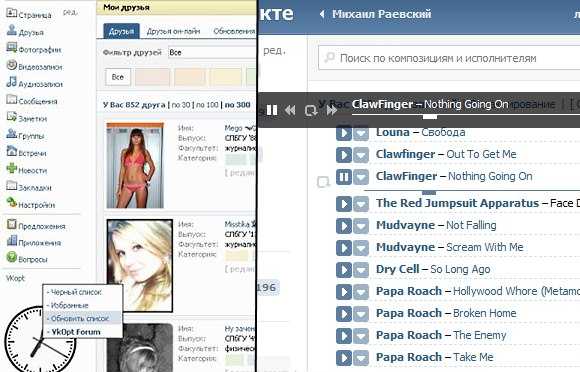The image size is (580, 372).
Task: Pause the ClawFinger track in the playlist
Action: pos(344,177)
